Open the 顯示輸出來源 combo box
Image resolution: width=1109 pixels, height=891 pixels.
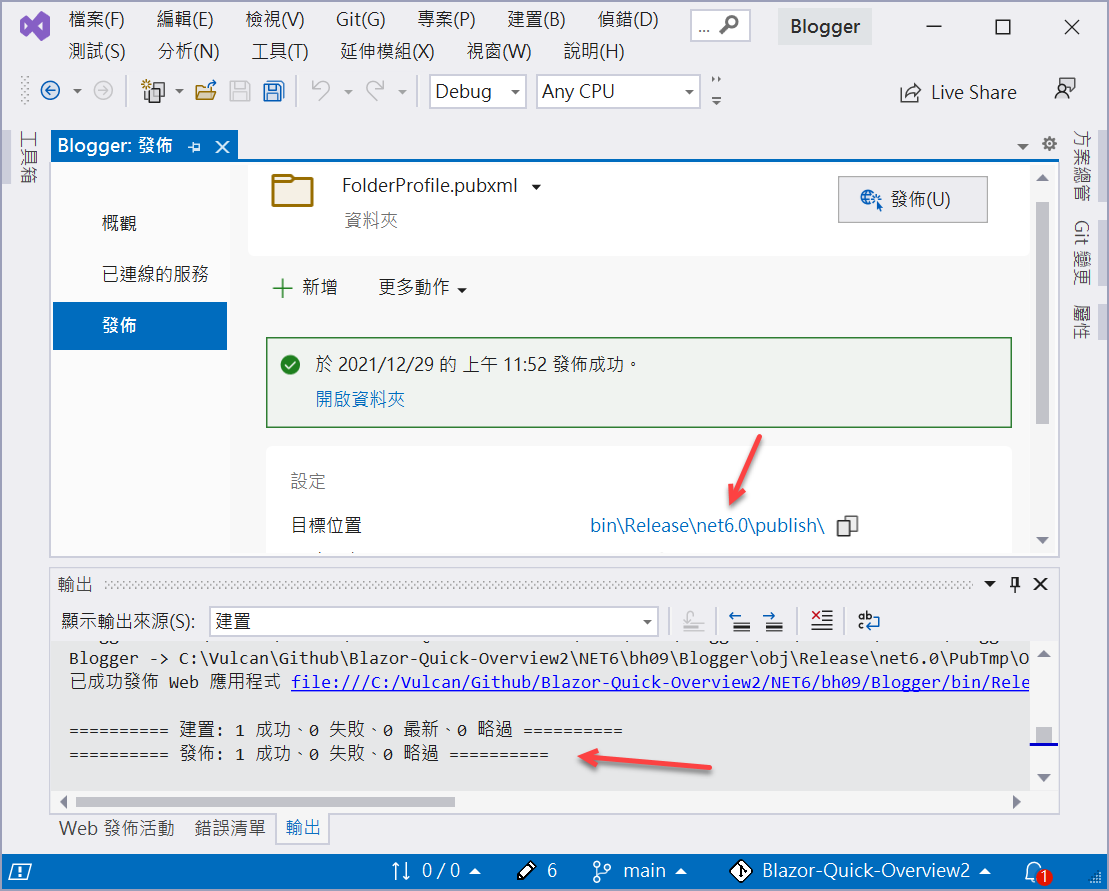(434, 622)
